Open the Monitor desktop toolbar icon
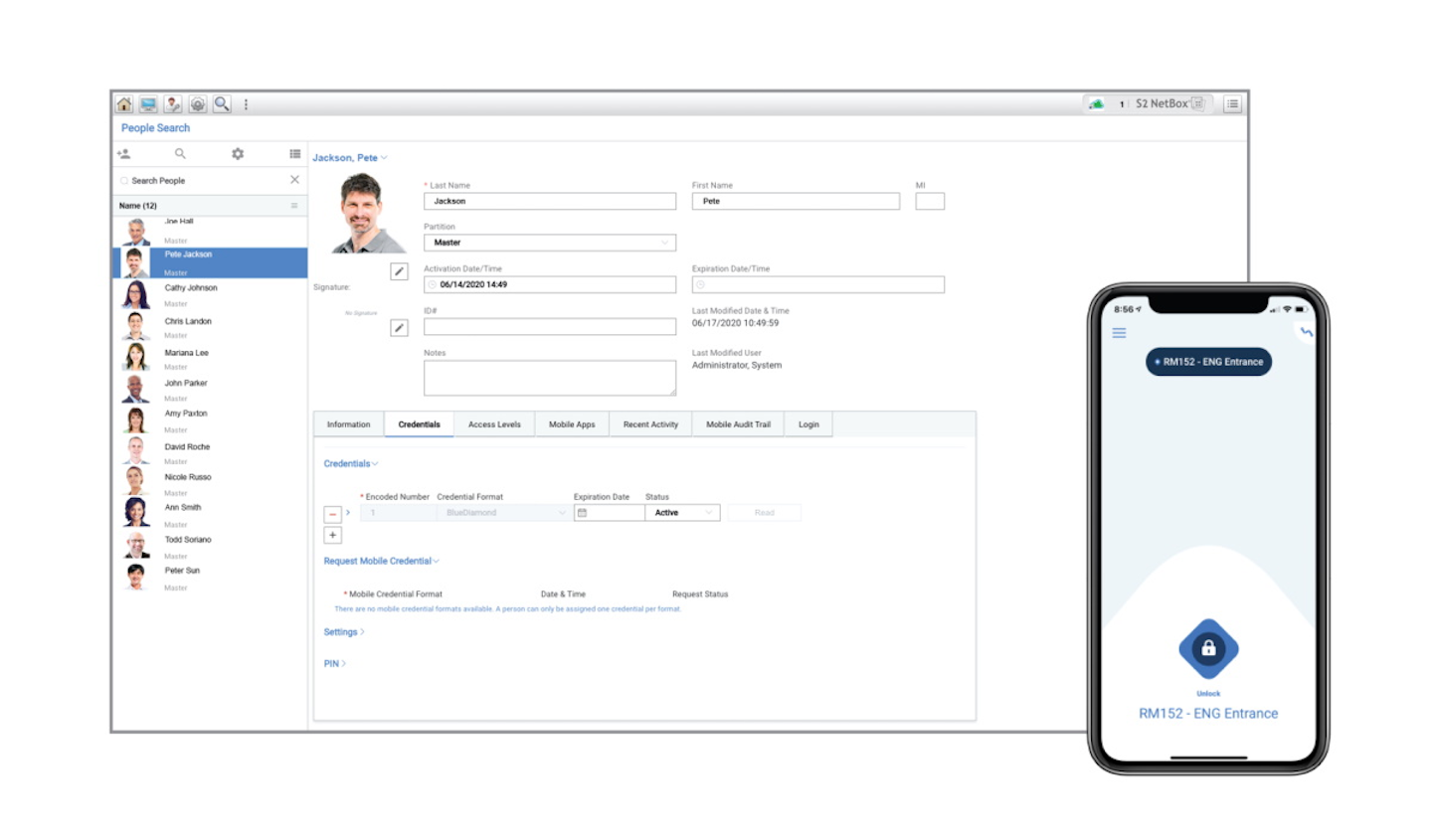Viewport: 1432px width, 840px height. point(148,104)
